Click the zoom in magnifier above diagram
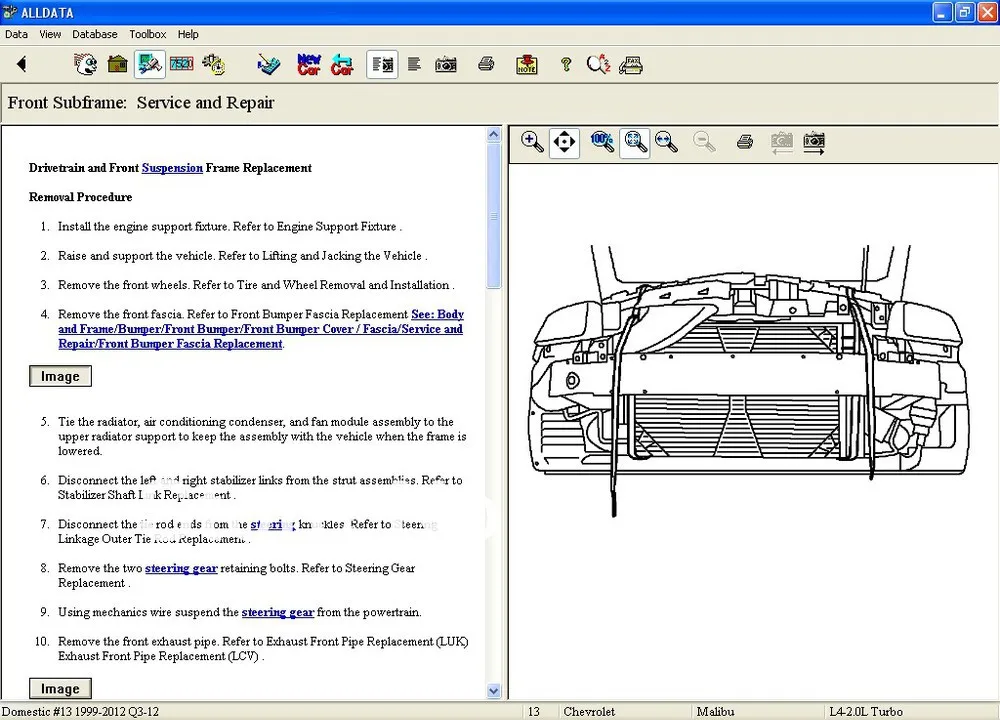Screen dimensions: 1000x720 click(532, 141)
